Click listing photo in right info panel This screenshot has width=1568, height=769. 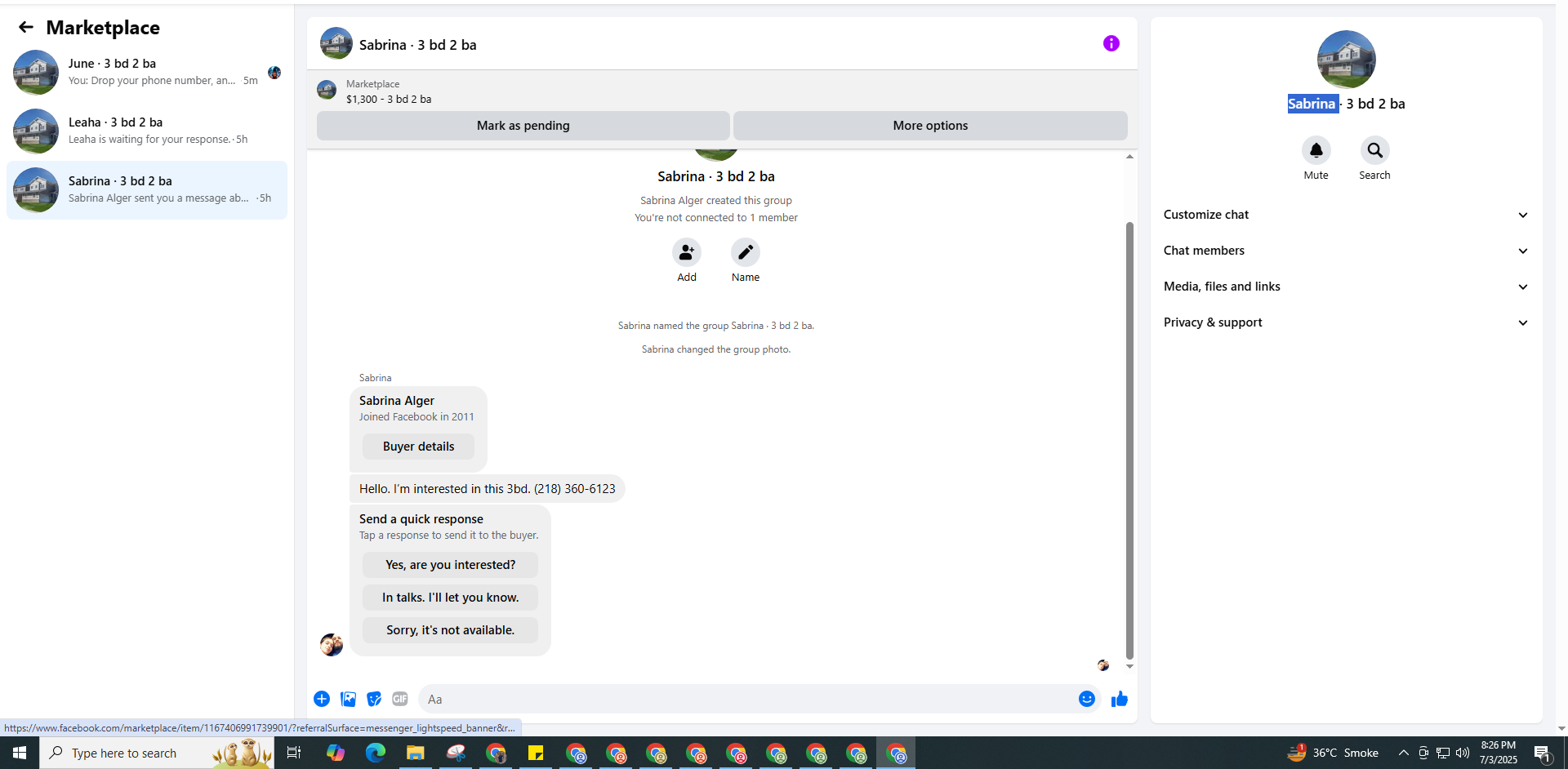point(1346,60)
